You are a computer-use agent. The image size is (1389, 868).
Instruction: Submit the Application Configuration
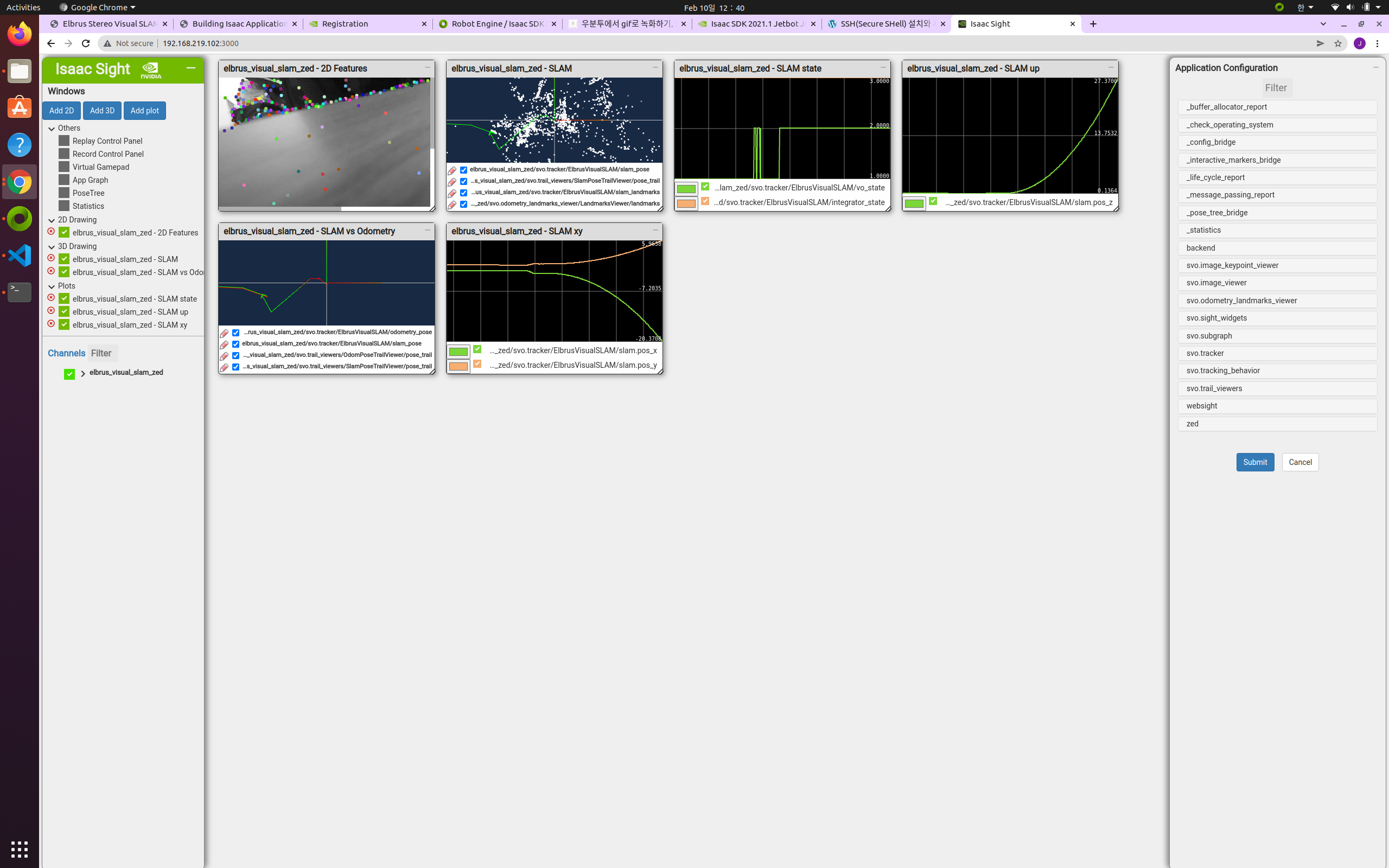[x=1254, y=462]
